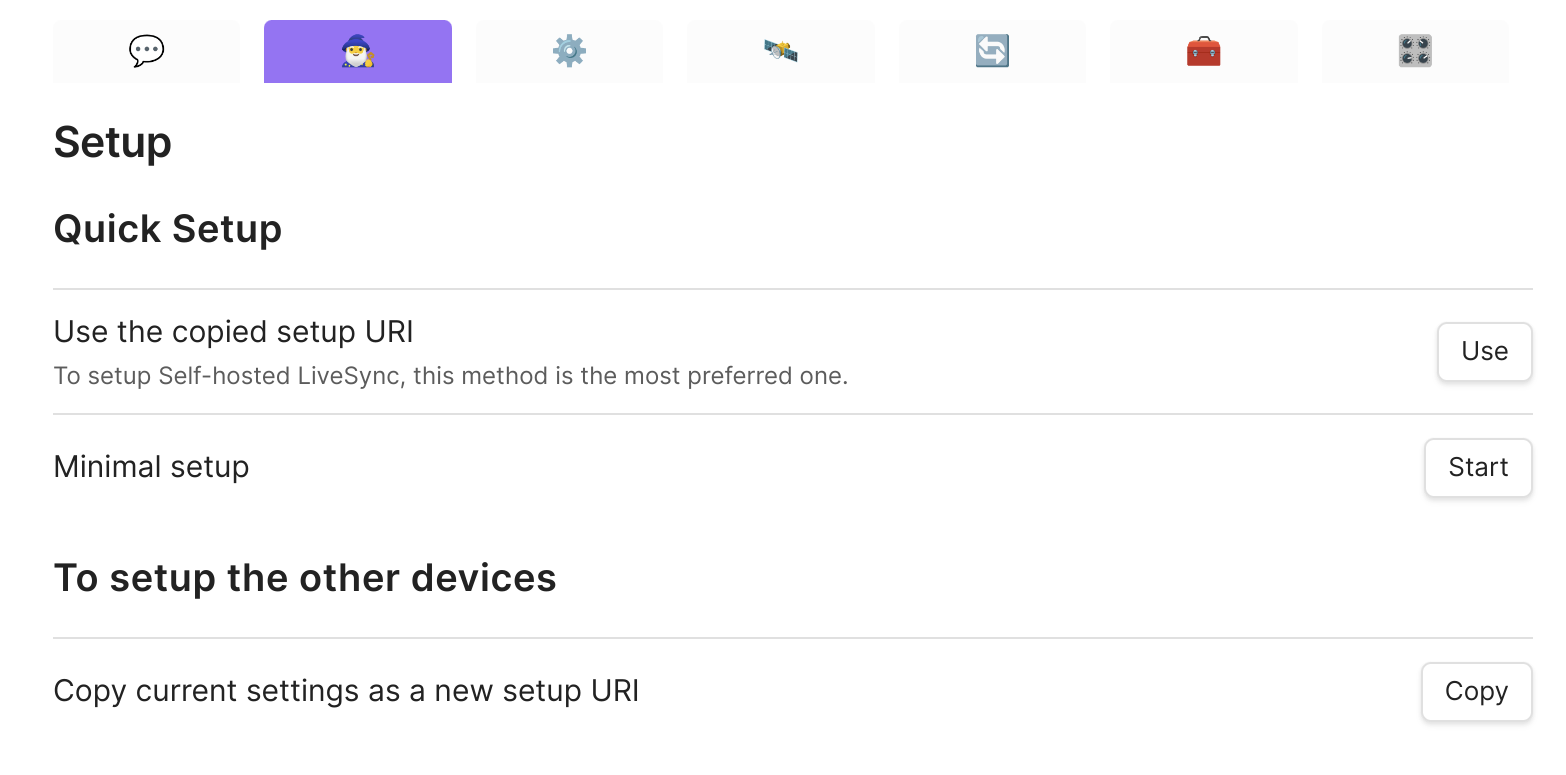Screen dimensions: 1566x775
Task: Open the speech bubble update info tab
Action: 146,51
